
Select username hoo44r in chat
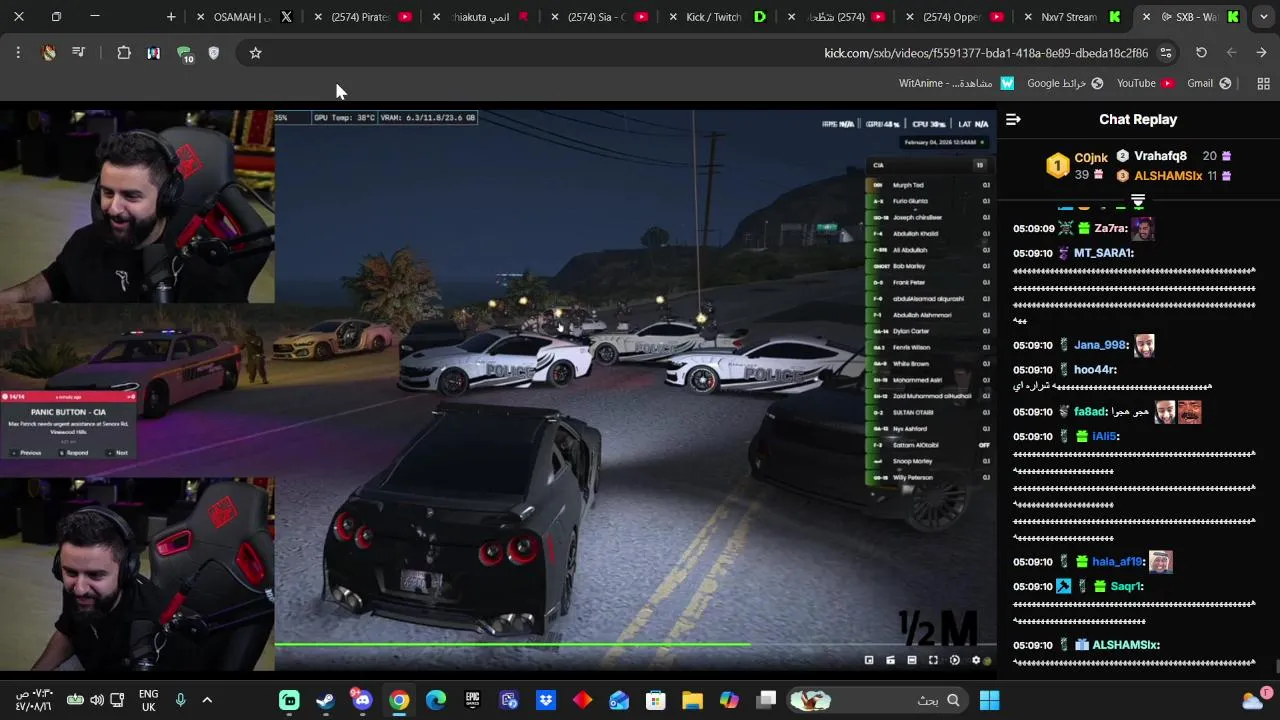1094,370
